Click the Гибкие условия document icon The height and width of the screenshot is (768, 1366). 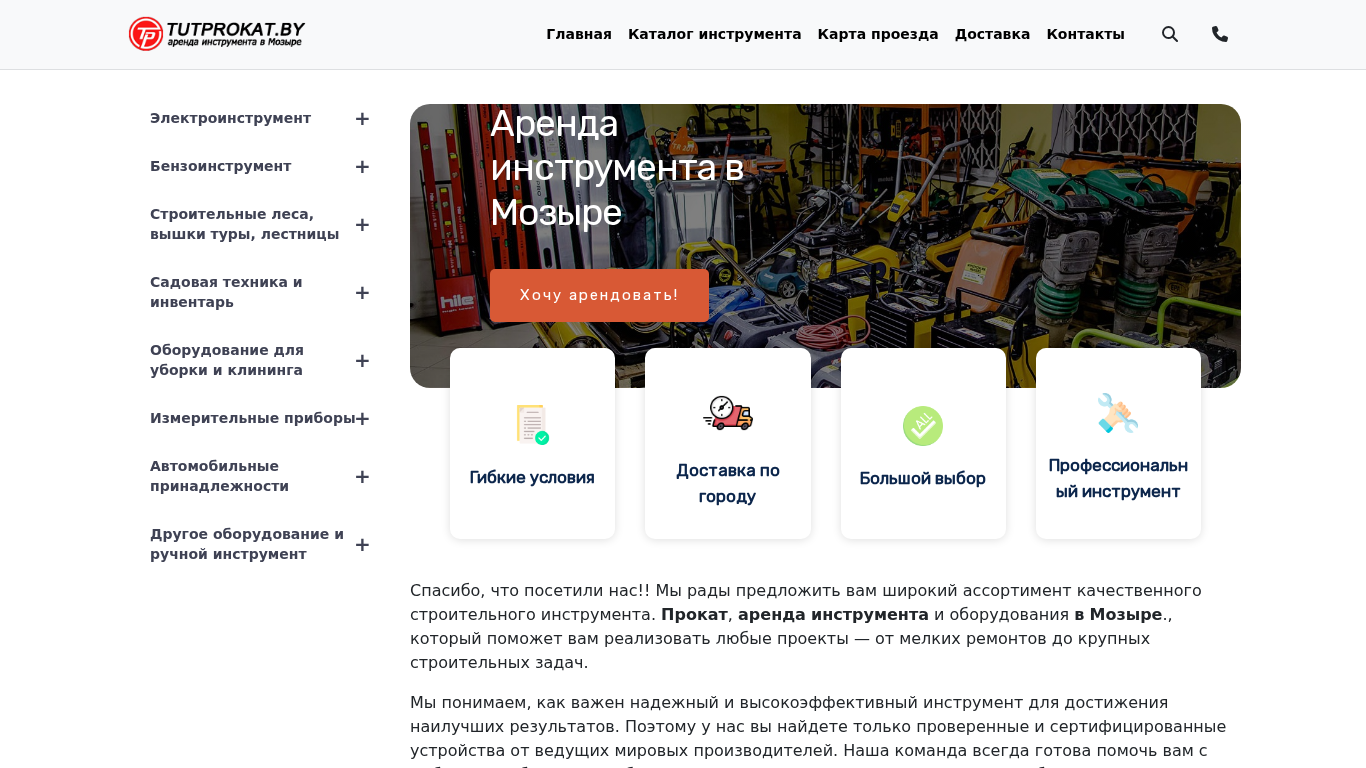pos(532,424)
